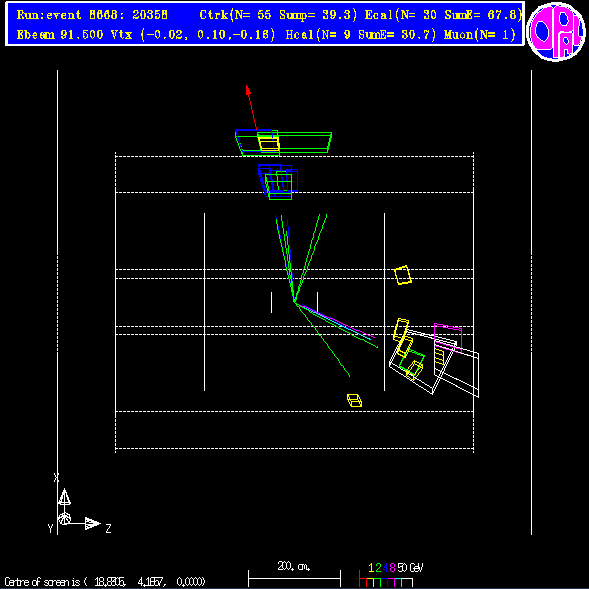Image resolution: width=589 pixels, height=589 pixels.
Task: Select the blue and green HCAL cluster stack
Action: click(x=278, y=182)
